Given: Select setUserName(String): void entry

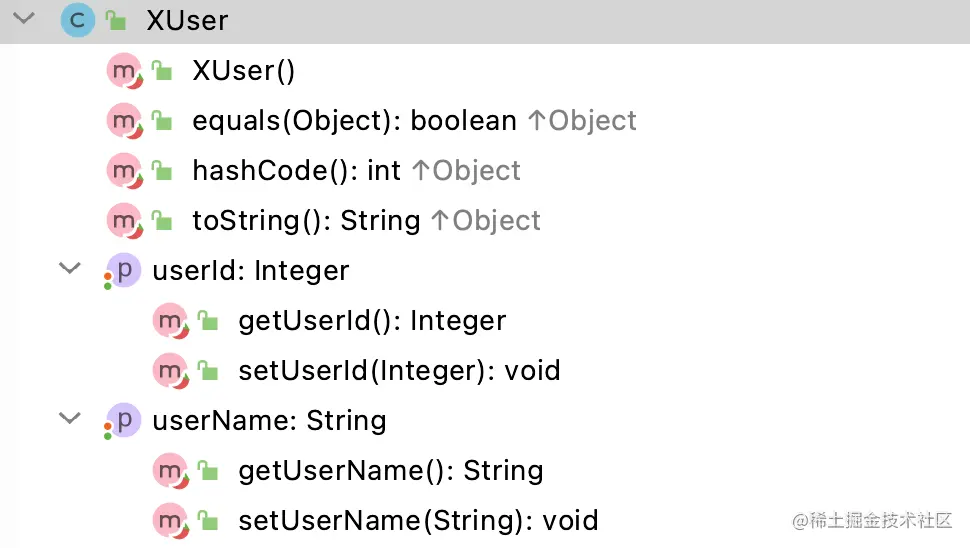Looking at the screenshot, I should pos(418,521).
